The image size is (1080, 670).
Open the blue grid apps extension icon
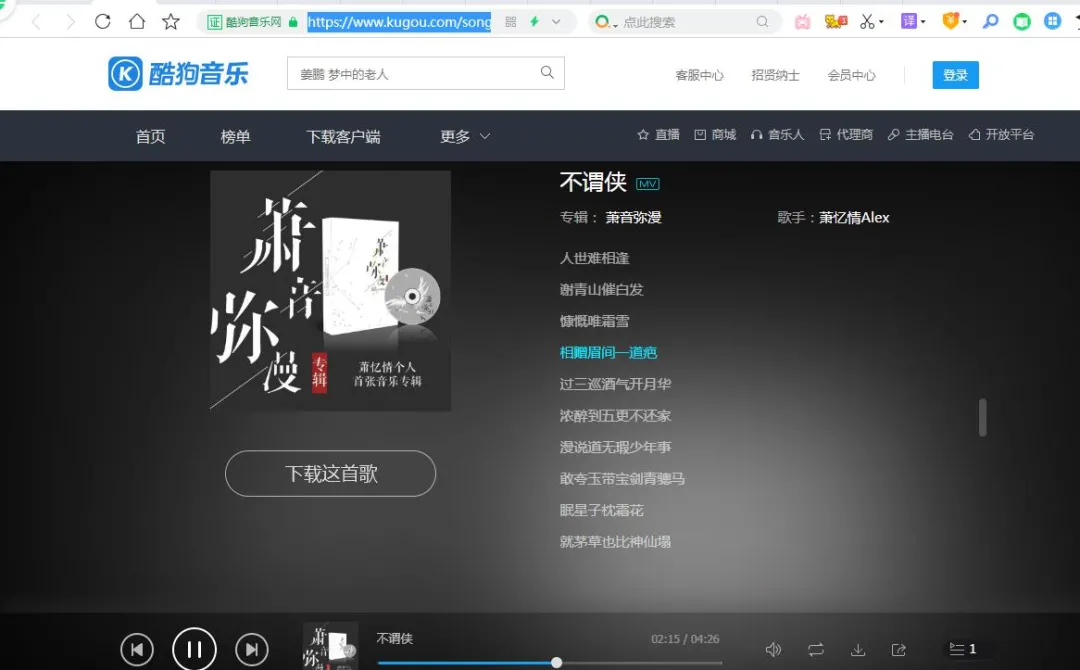pos(1052,21)
